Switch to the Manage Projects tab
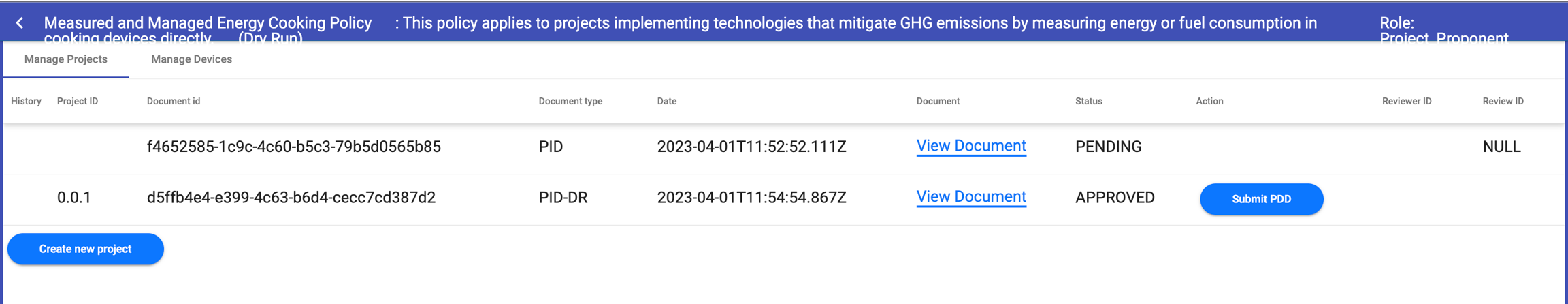 66,59
